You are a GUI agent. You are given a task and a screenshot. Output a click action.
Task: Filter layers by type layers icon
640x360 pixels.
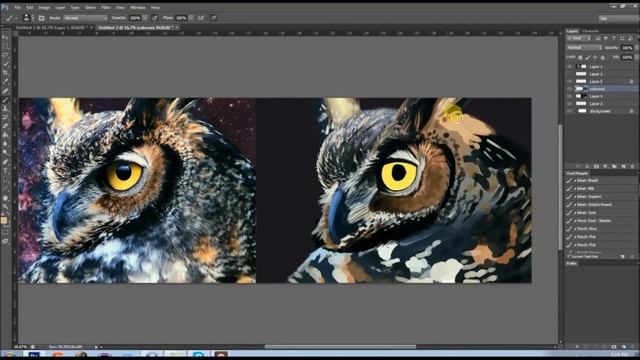click(x=614, y=38)
